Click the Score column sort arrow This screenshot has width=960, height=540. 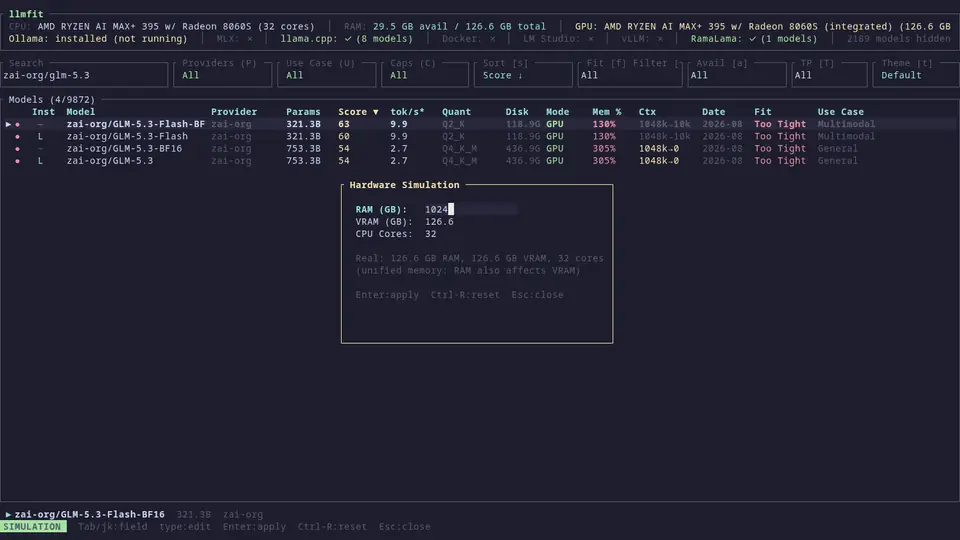point(375,112)
